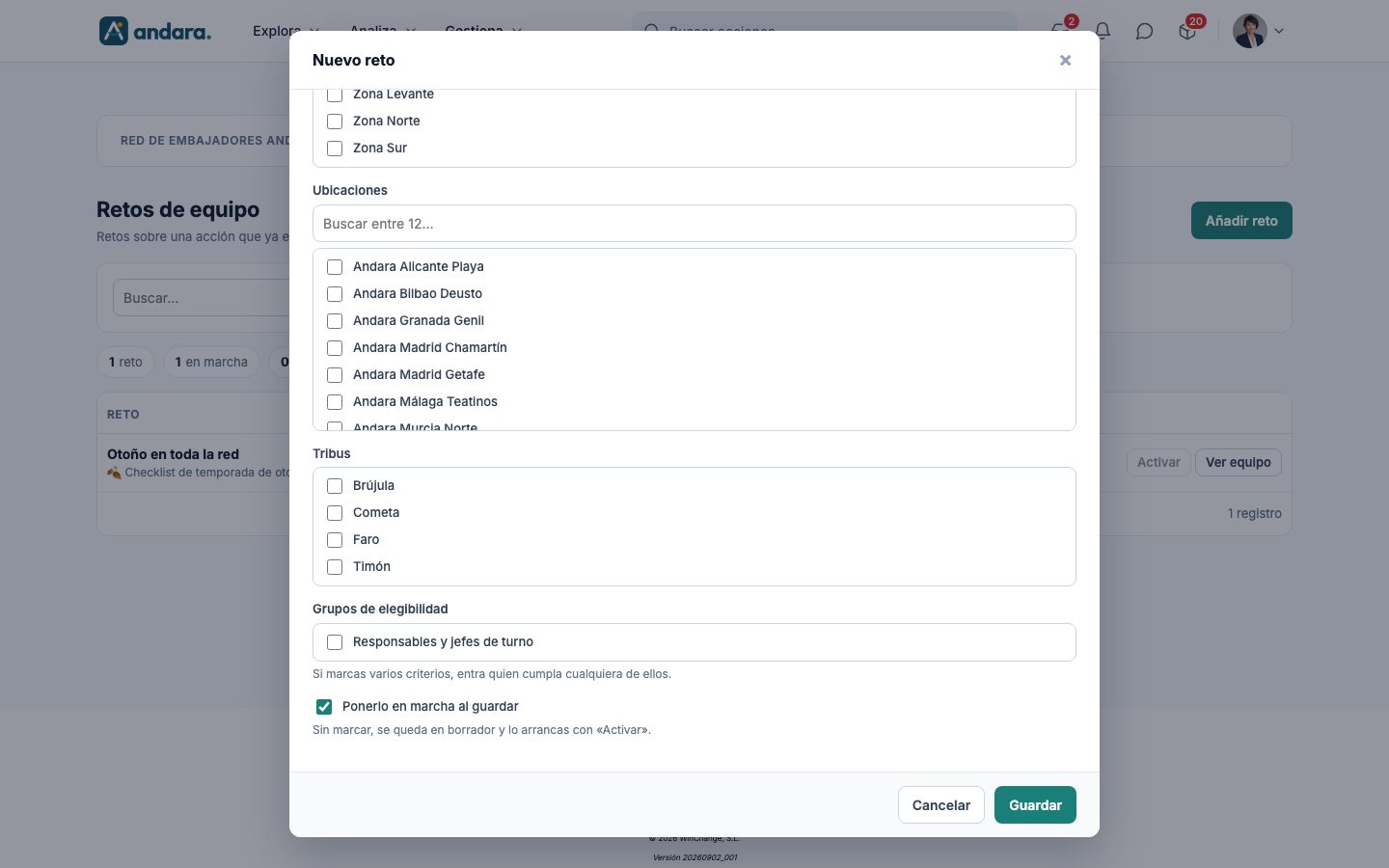Select Andara Málaga Teatinos location
The height and width of the screenshot is (868, 1389).
coord(335,402)
